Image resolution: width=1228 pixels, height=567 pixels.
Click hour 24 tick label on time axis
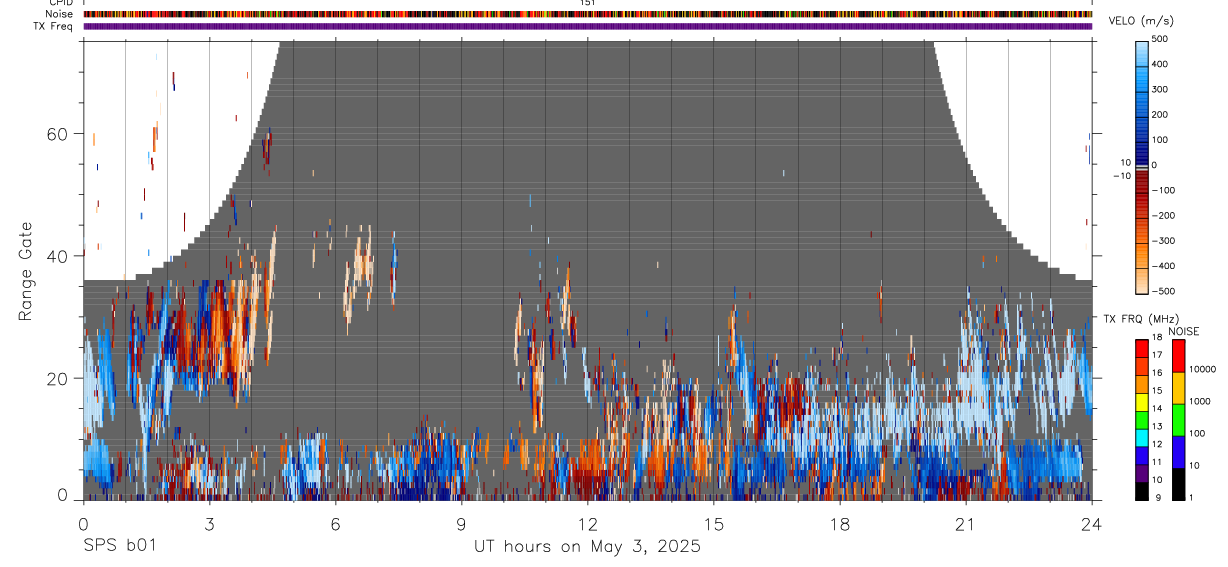[x=1092, y=524]
